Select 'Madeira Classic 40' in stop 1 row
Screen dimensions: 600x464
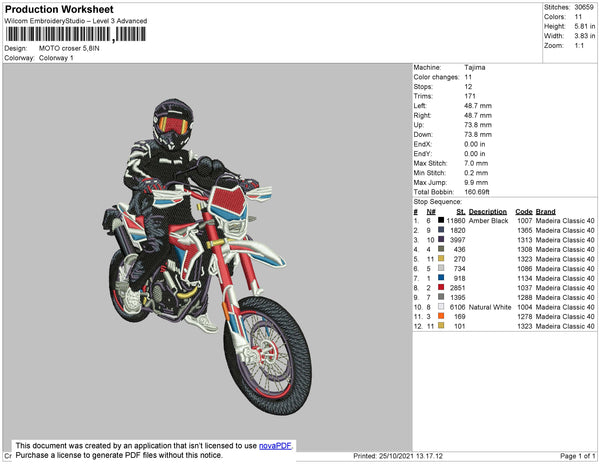click(x=565, y=221)
